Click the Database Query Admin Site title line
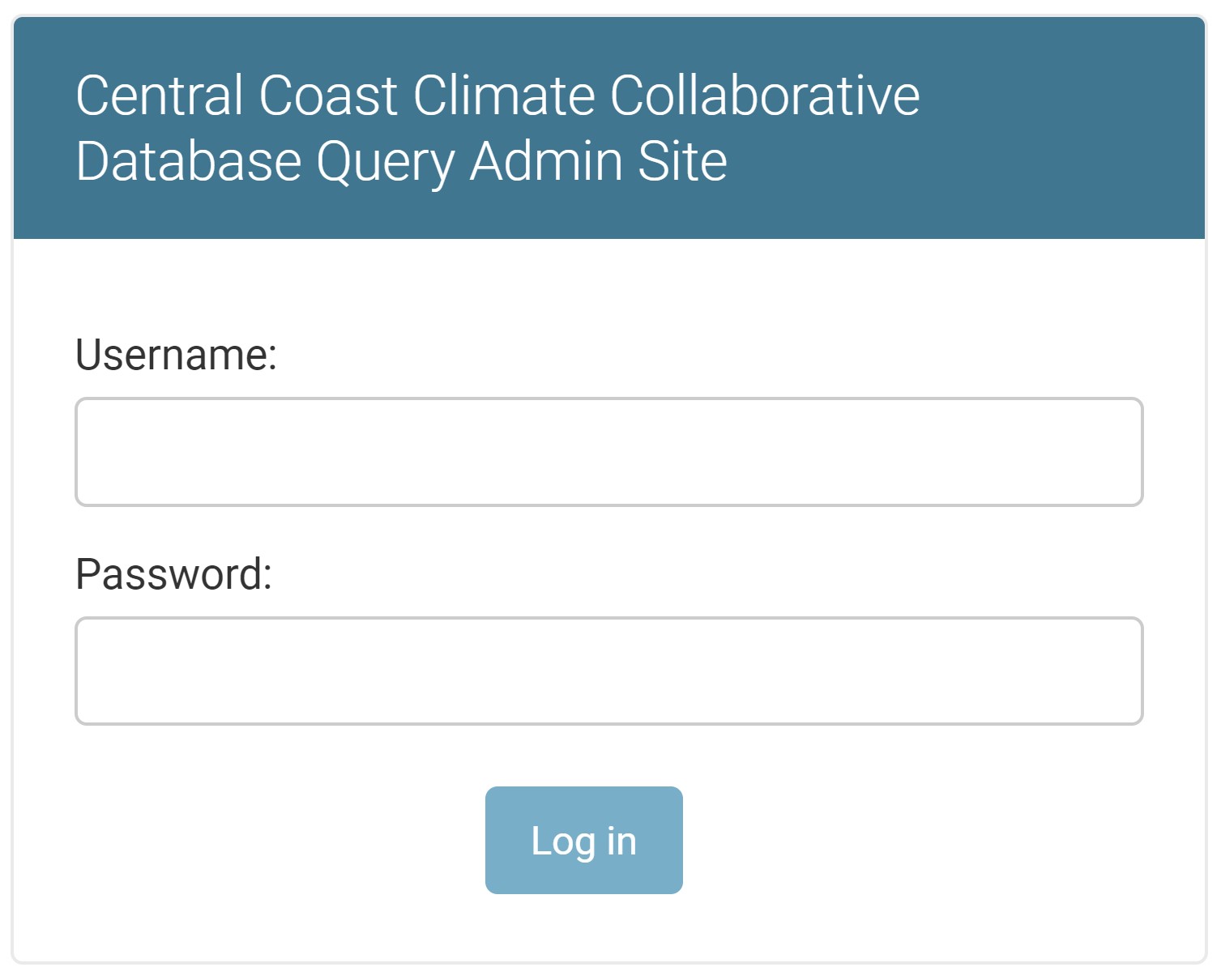1221x980 pixels. (x=401, y=161)
